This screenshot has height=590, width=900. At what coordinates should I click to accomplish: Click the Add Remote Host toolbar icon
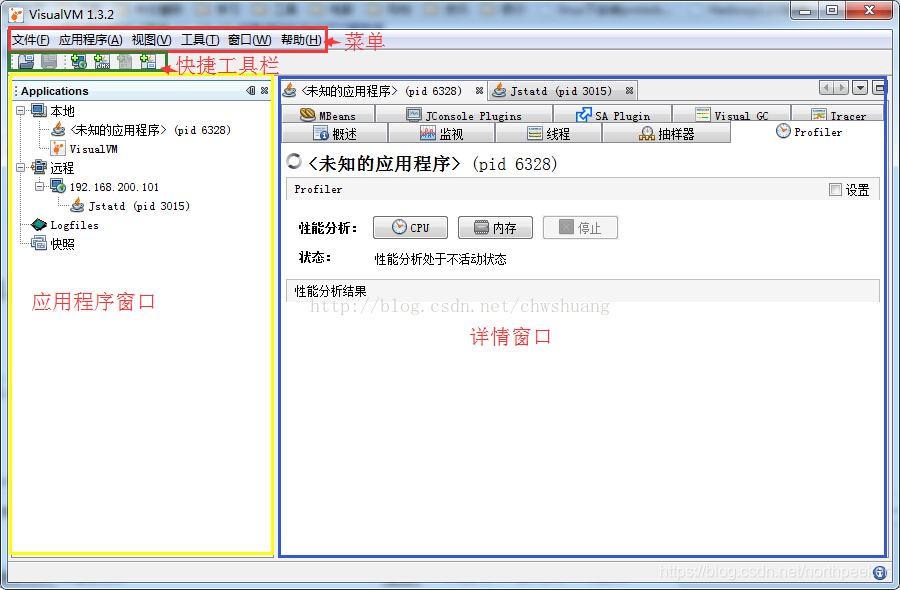[79, 61]
